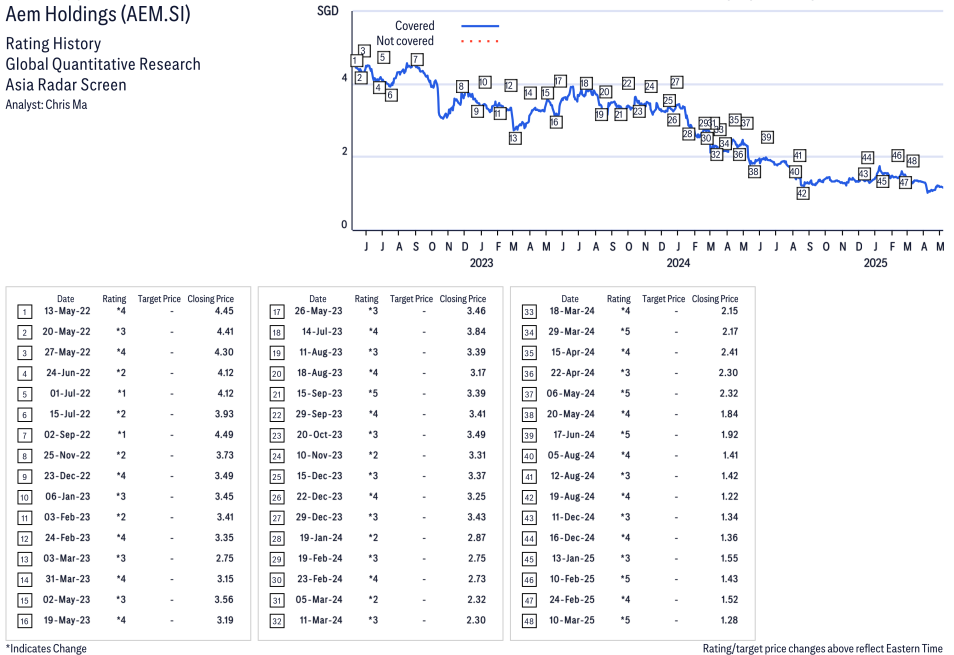Image resolution: width=954 pixels, height=655 pixels.
Task: Click the '*Indicates Change' footnote
Action: pos(46,648)
